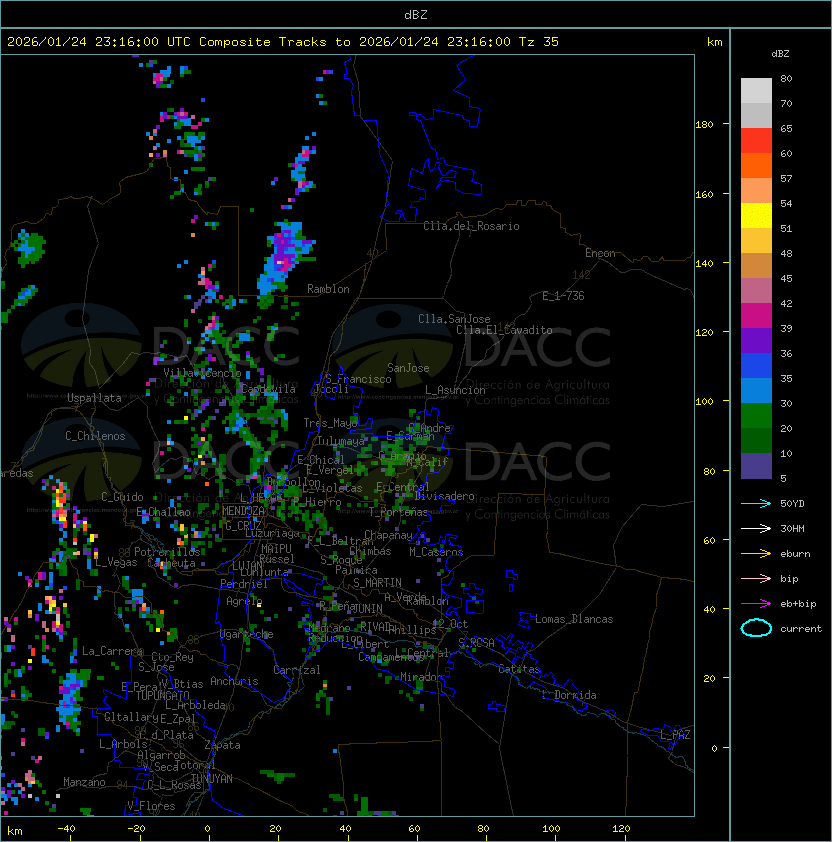Click the L_Dormida map label
832x842 pixels.
pyautogui.click(x=569, y=695)
